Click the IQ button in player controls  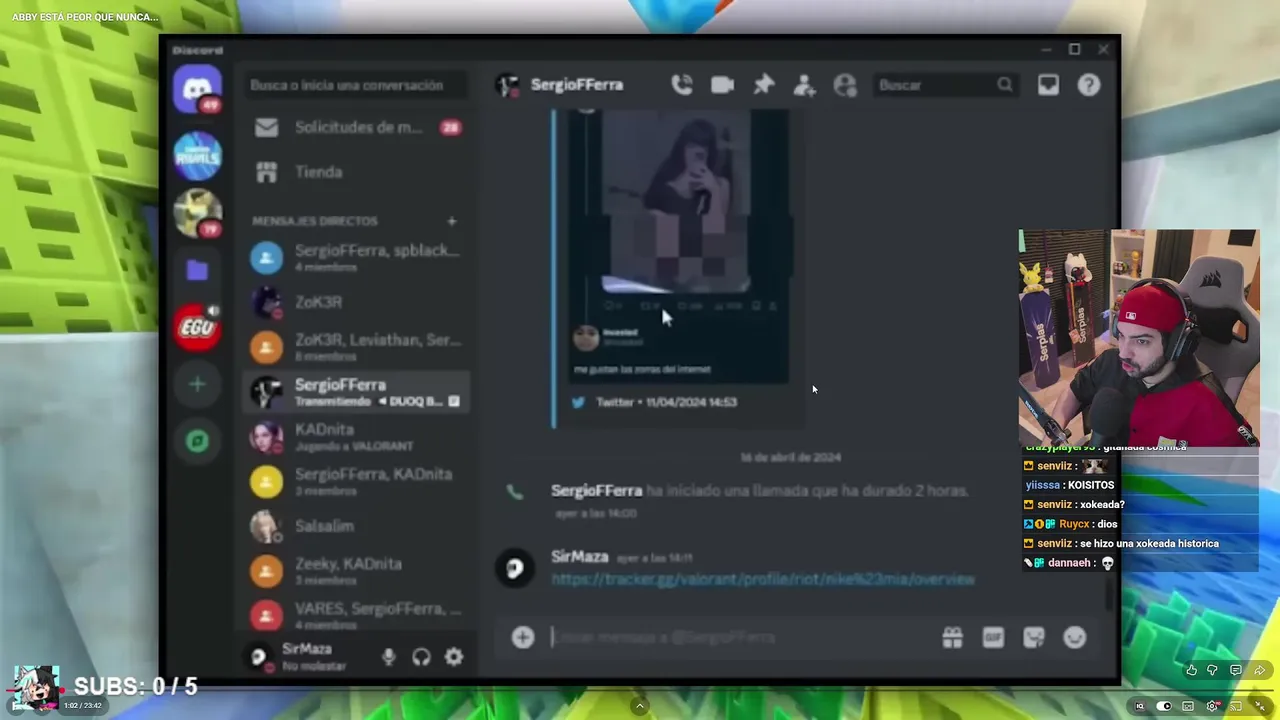click(1140, 706)
